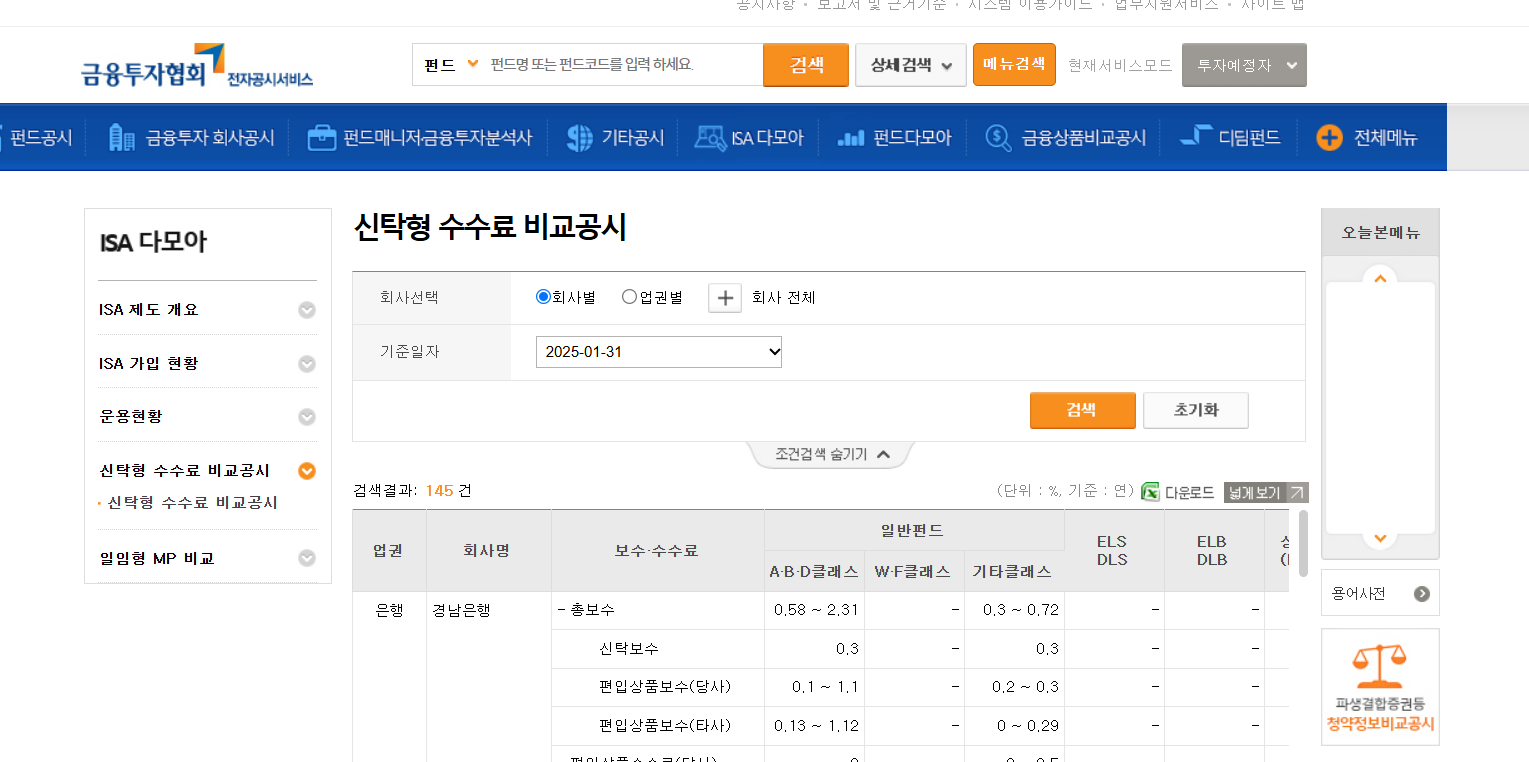Image resolution: width=1529 pixels, height=762 pixels.
Task: Open the 상세검색 dropdown
Action: point(910,65)
